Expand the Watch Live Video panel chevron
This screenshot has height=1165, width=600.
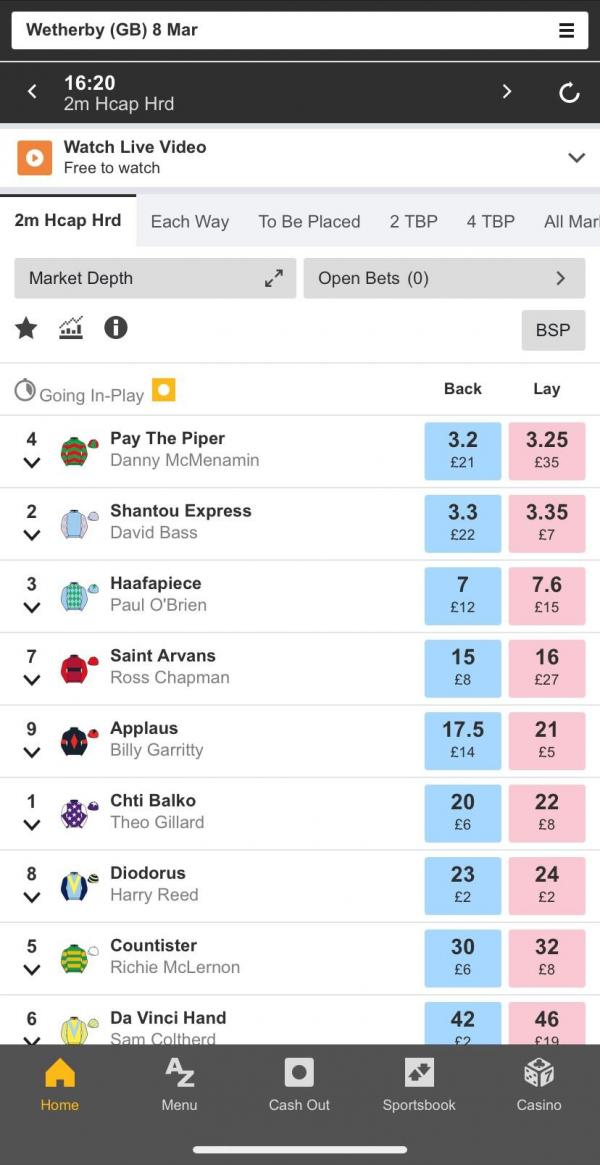pos(576,158)
